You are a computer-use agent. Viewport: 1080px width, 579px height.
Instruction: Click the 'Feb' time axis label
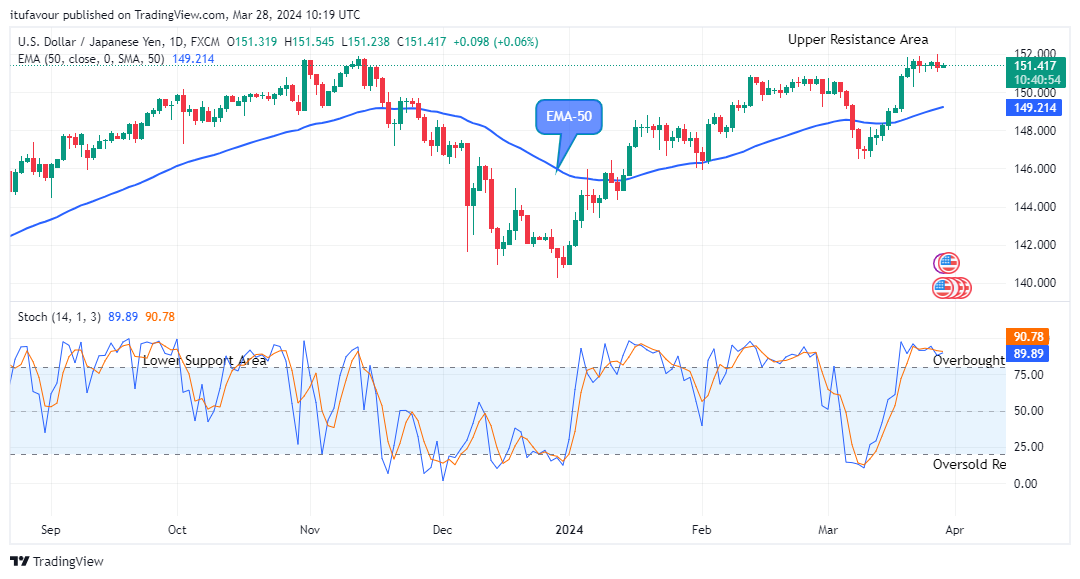click(x=701, y=529)
